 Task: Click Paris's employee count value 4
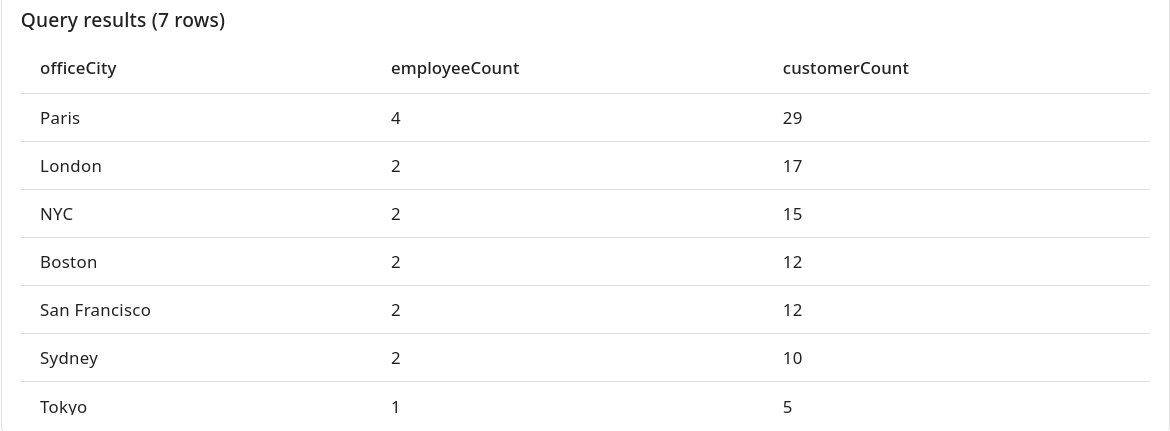[396, 118]
